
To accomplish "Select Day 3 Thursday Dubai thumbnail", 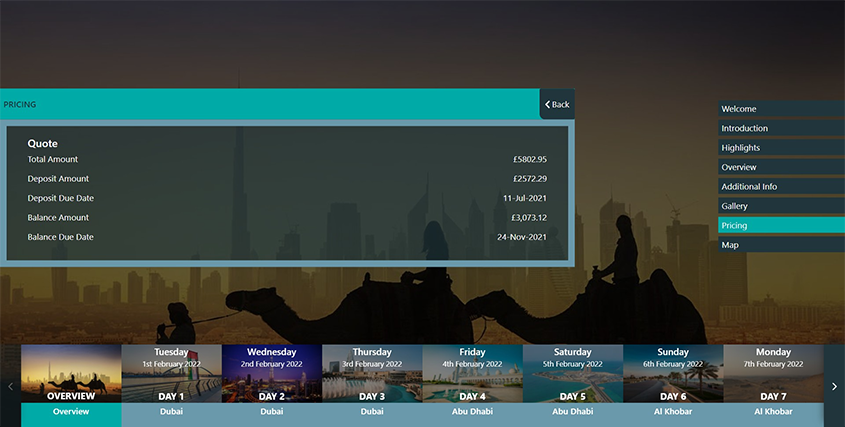I will (x=372, y=373).
